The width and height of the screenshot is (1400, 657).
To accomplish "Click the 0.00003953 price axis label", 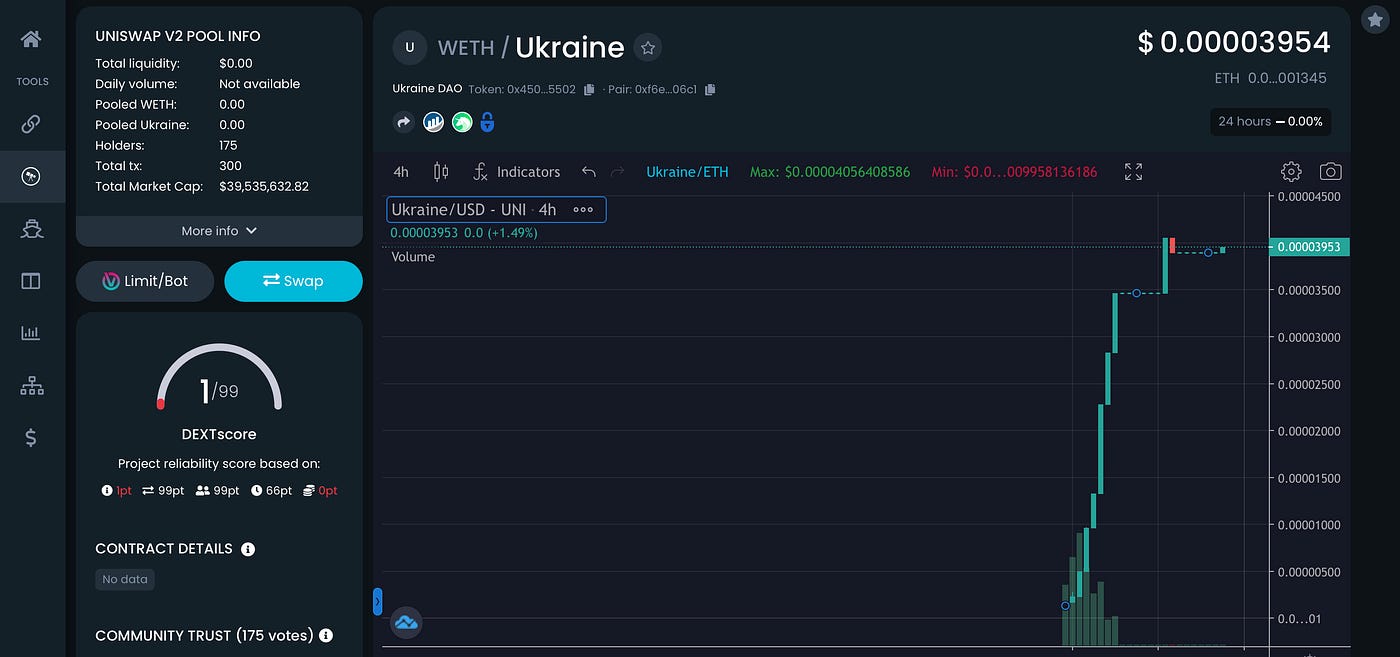I will 1309,247.
